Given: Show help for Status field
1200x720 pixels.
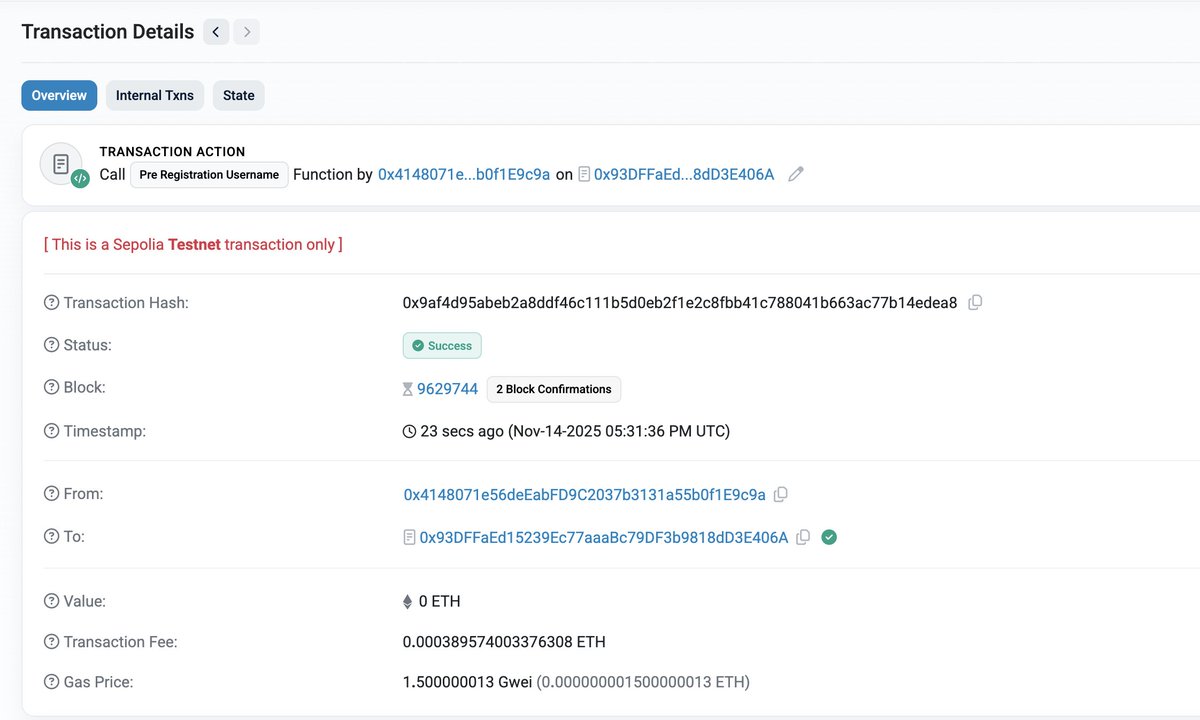Looking at the screenshot, I should pyautogui.click(x=52, y=345).
